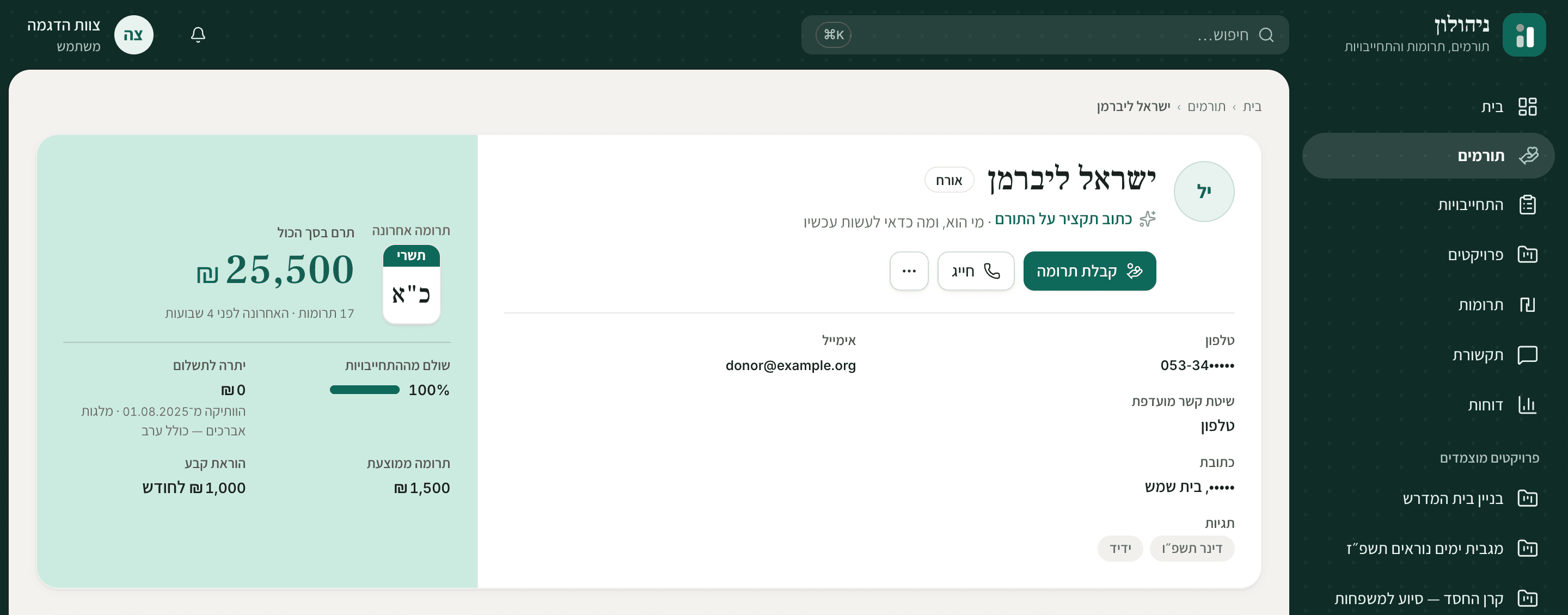The height and width of the screenshot is (615, 1568).
Task: Open pinned project בניין בית המדרש
Action: point(1428,498)
